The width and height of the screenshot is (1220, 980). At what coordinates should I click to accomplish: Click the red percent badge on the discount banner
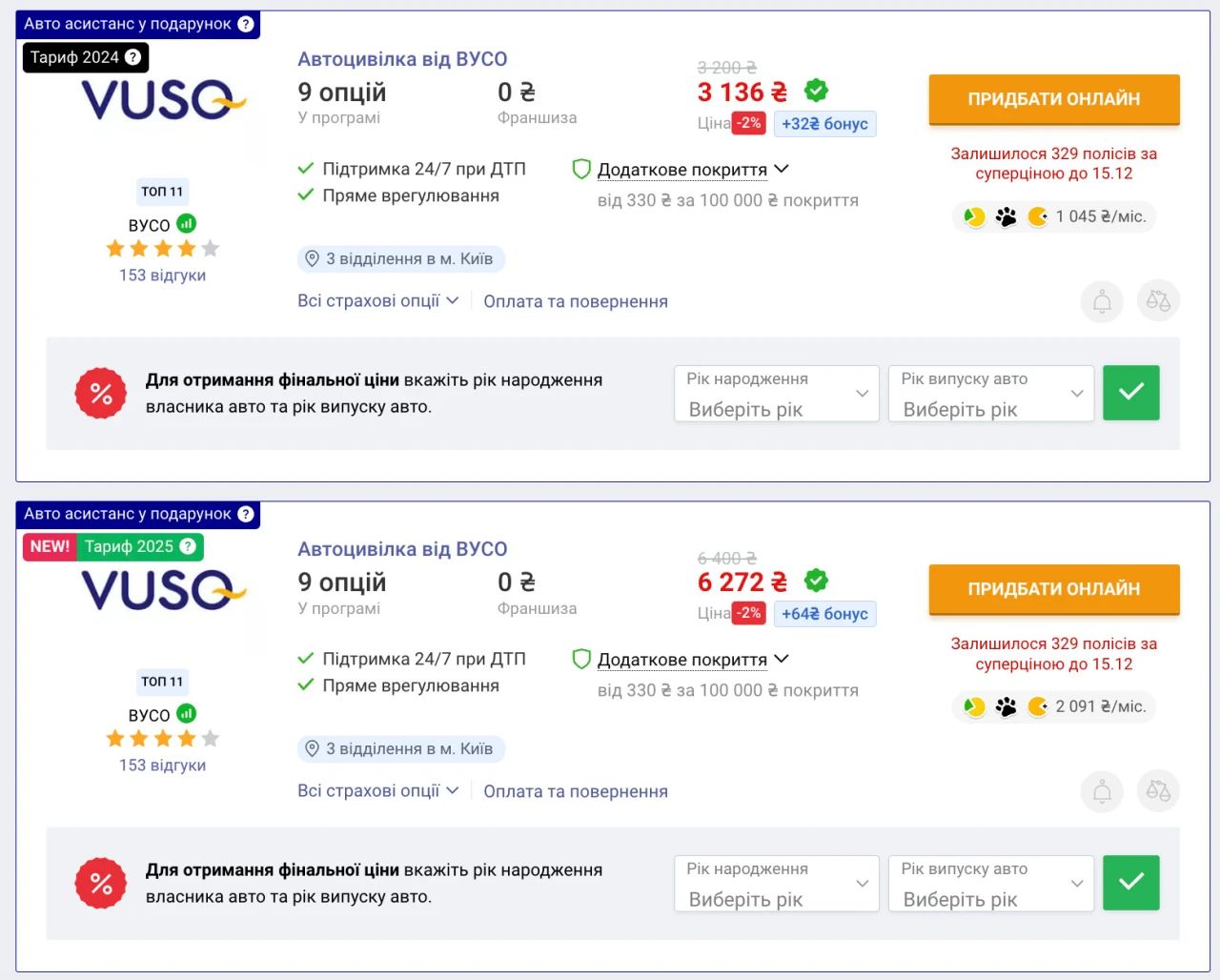101,393
